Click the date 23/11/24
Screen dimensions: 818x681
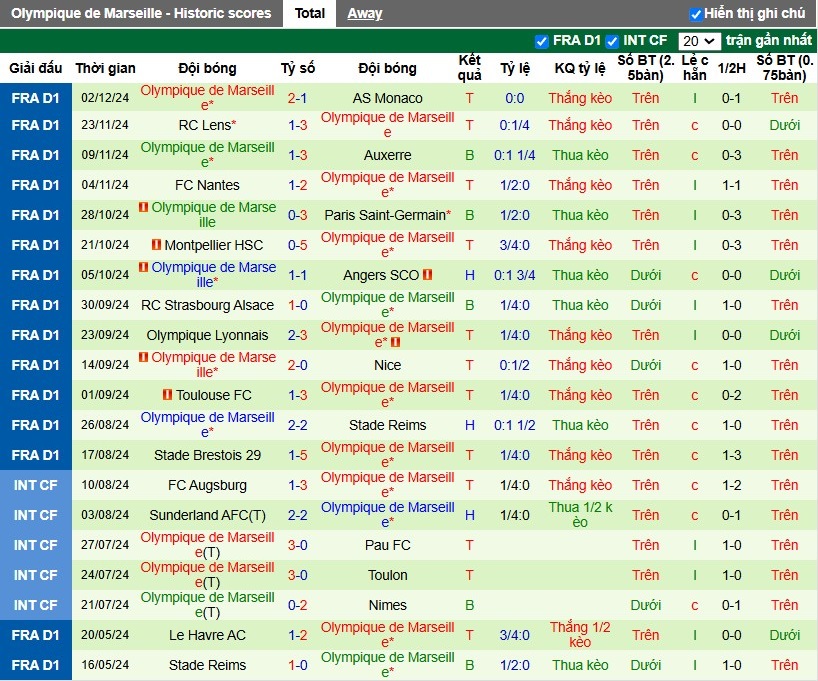(105, 125)
